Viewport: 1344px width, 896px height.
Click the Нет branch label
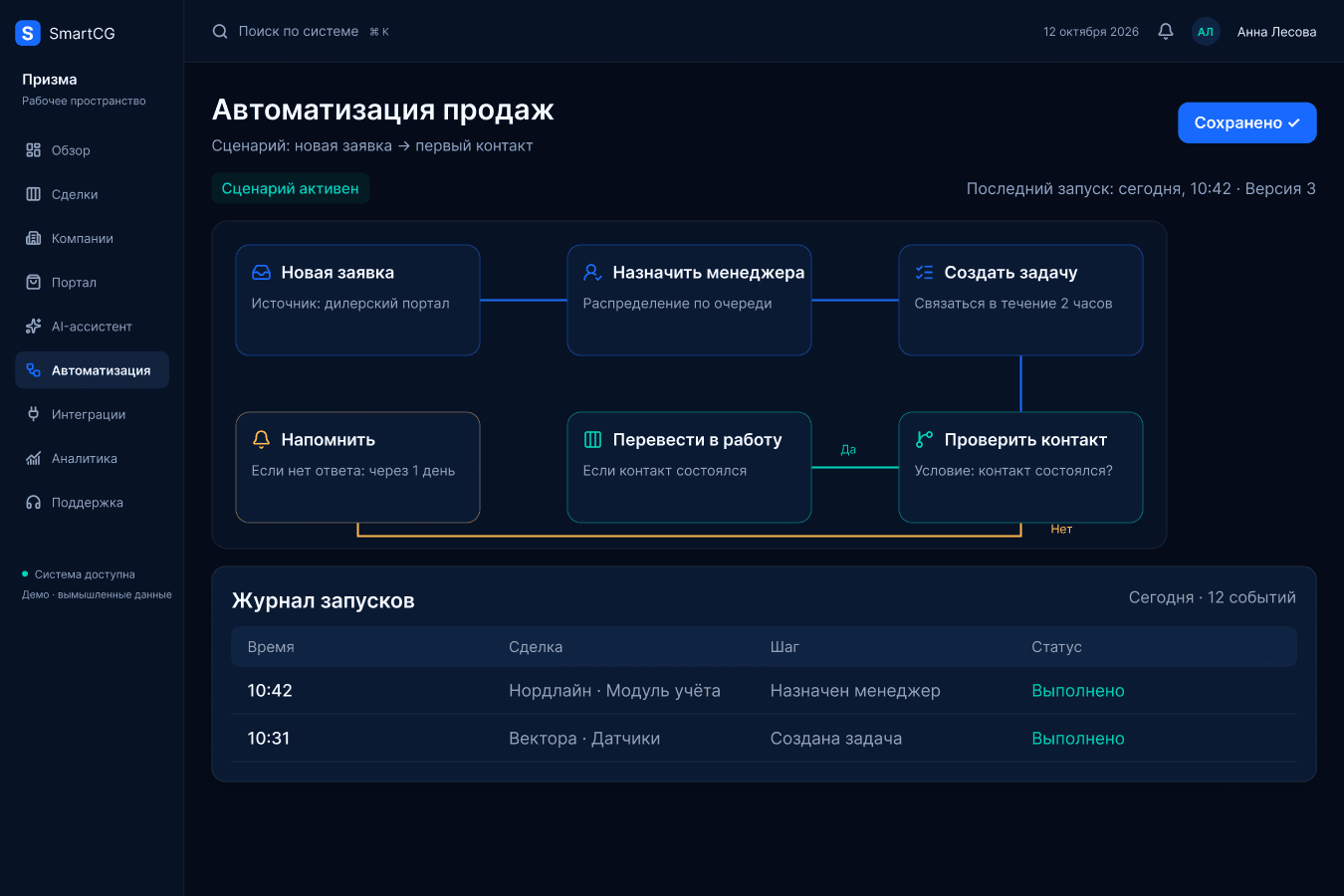pos(1061,529)
